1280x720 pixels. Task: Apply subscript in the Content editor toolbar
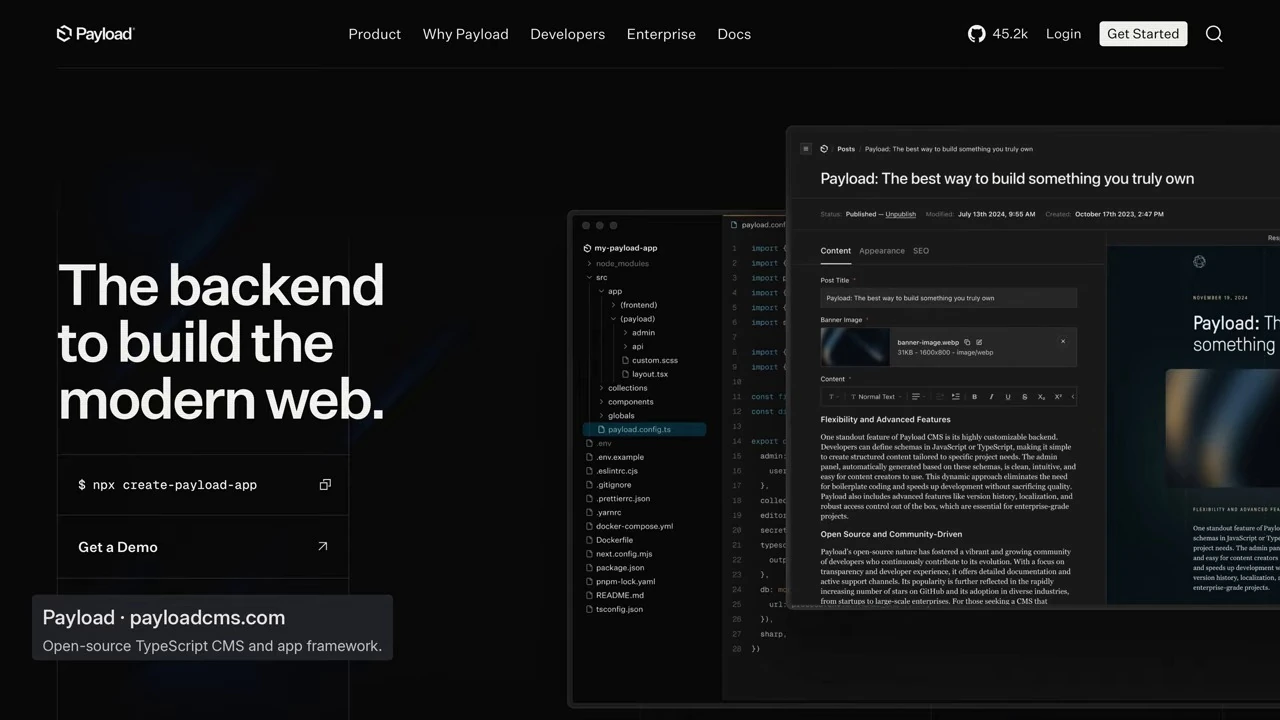(x=1041, y=397)
